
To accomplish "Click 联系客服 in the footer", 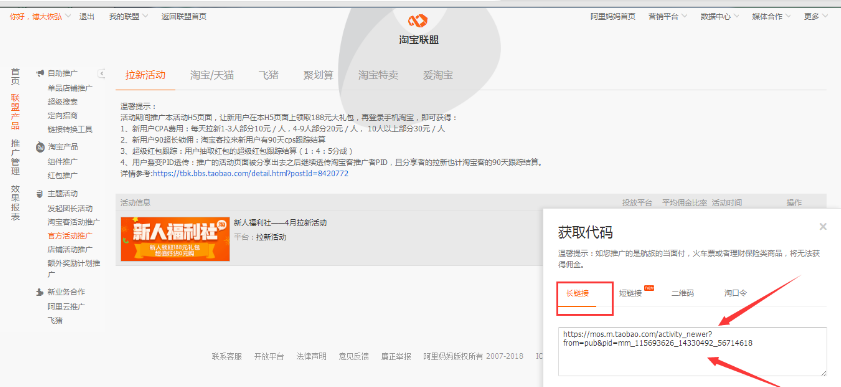I will click(x=227, y=356).
